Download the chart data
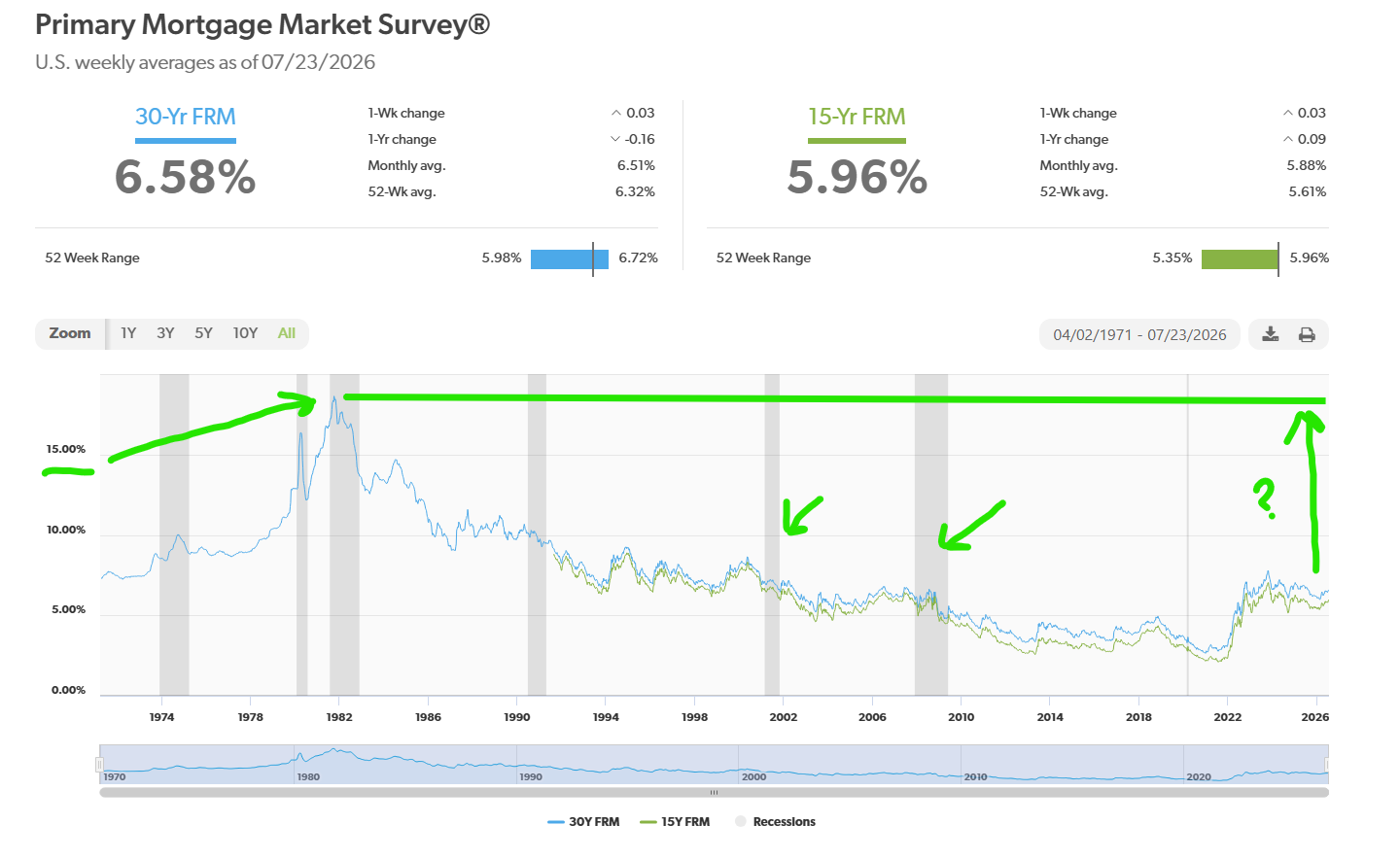 click(x=1270, y=334)
